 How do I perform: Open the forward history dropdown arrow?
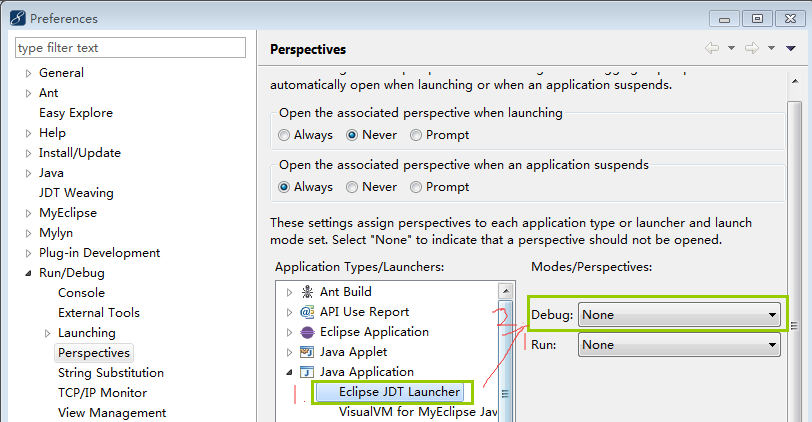(x=771, y=48)
